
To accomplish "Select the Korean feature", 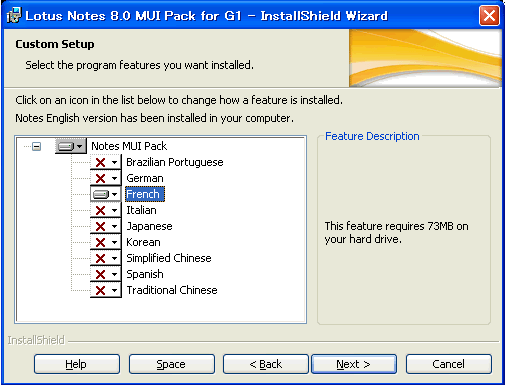I will (143, 242).
